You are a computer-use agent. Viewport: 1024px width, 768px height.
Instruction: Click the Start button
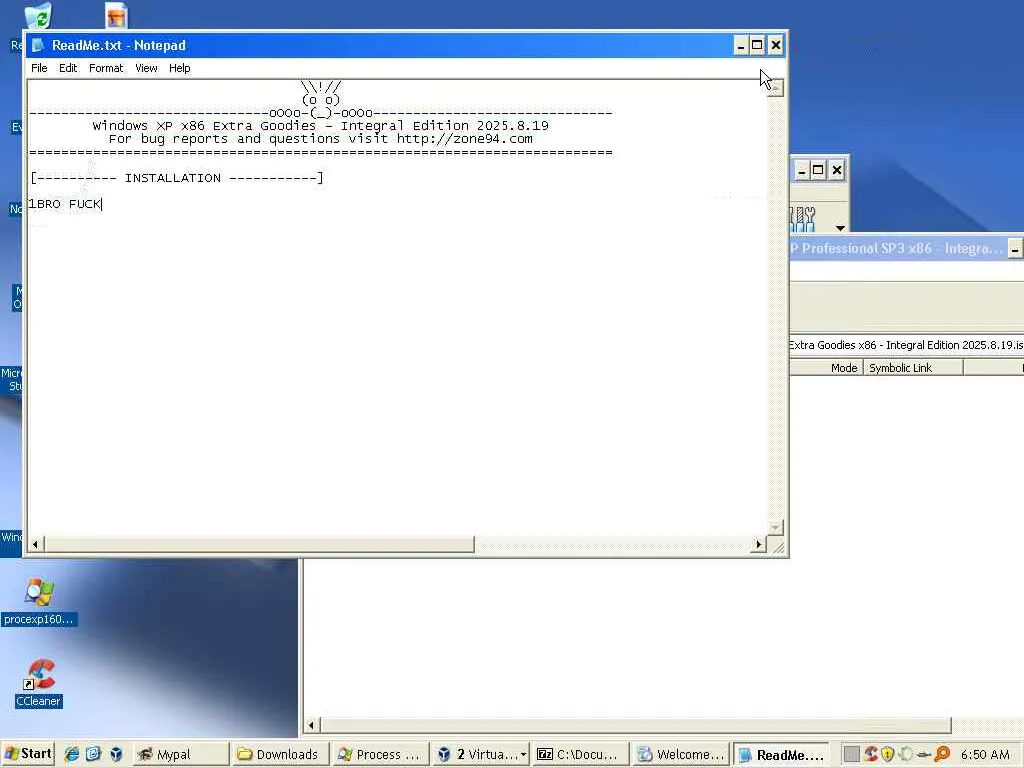[x=27, y=754]
